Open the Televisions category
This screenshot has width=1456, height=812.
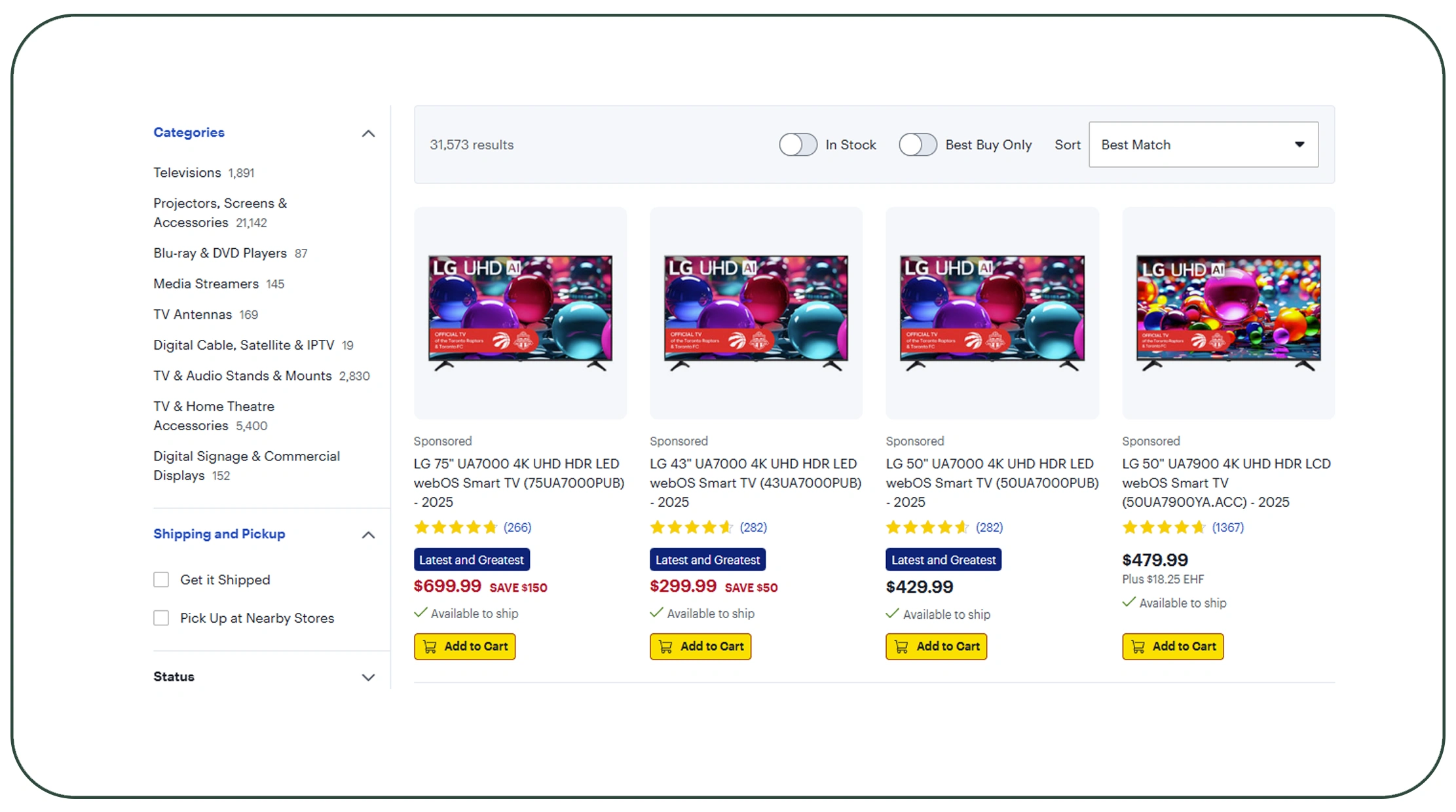pos(187,172)
